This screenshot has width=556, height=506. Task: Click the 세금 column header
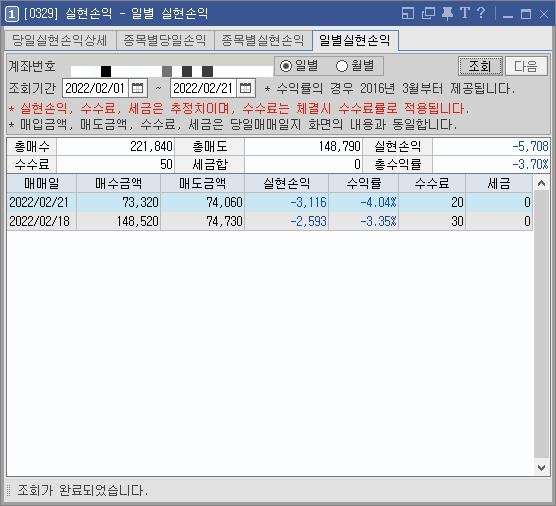499,183
